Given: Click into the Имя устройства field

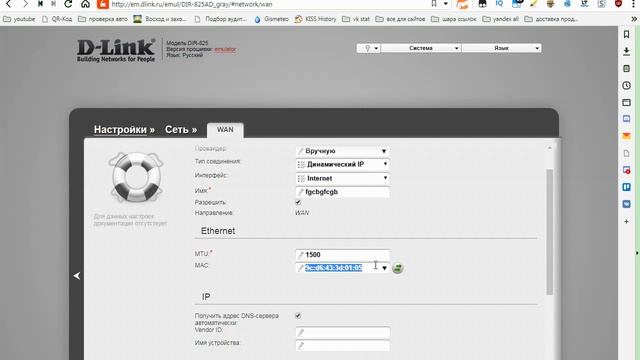Looking at the screenshot, I should pyautogui.click(x=342, y=345).
